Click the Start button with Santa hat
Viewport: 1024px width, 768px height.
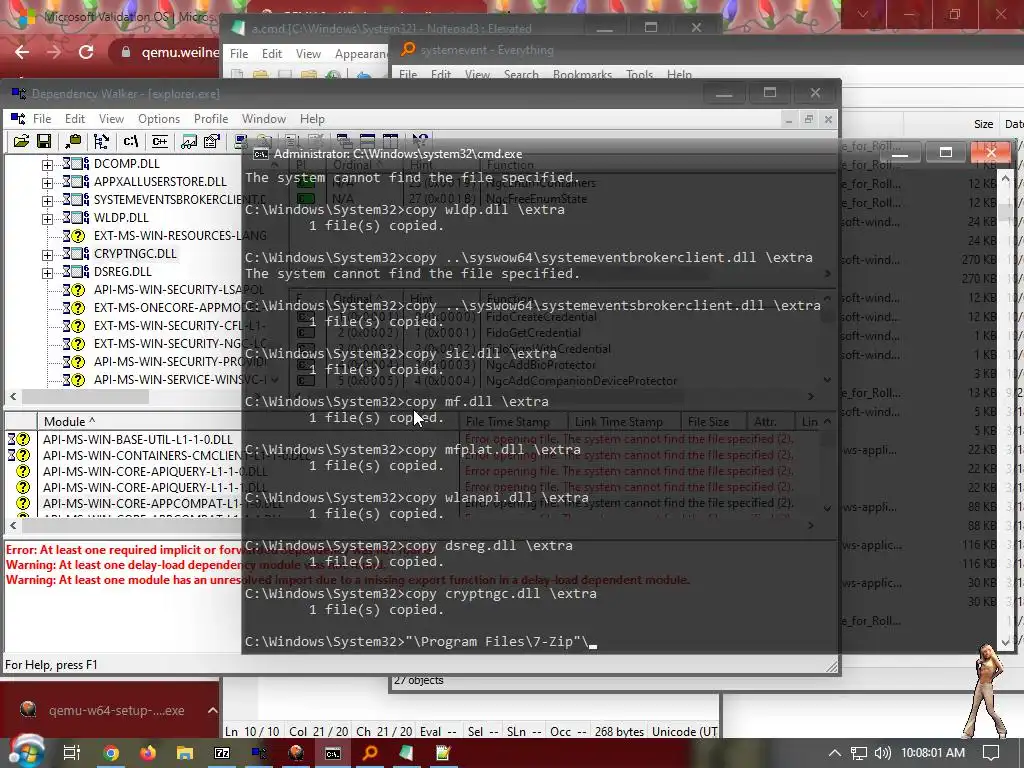pyautogui.click(x=26, y=751)
